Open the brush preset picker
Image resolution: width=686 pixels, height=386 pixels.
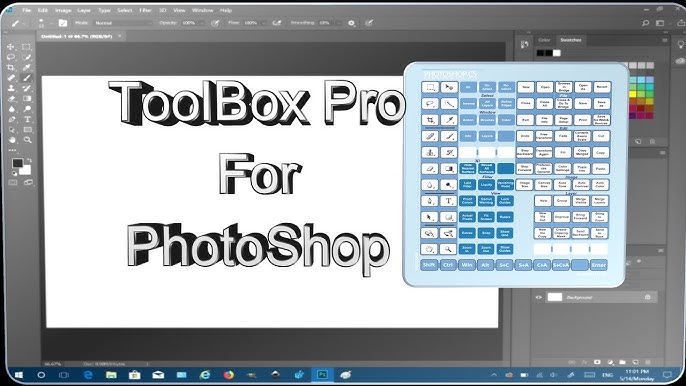[x=41, y=23]
